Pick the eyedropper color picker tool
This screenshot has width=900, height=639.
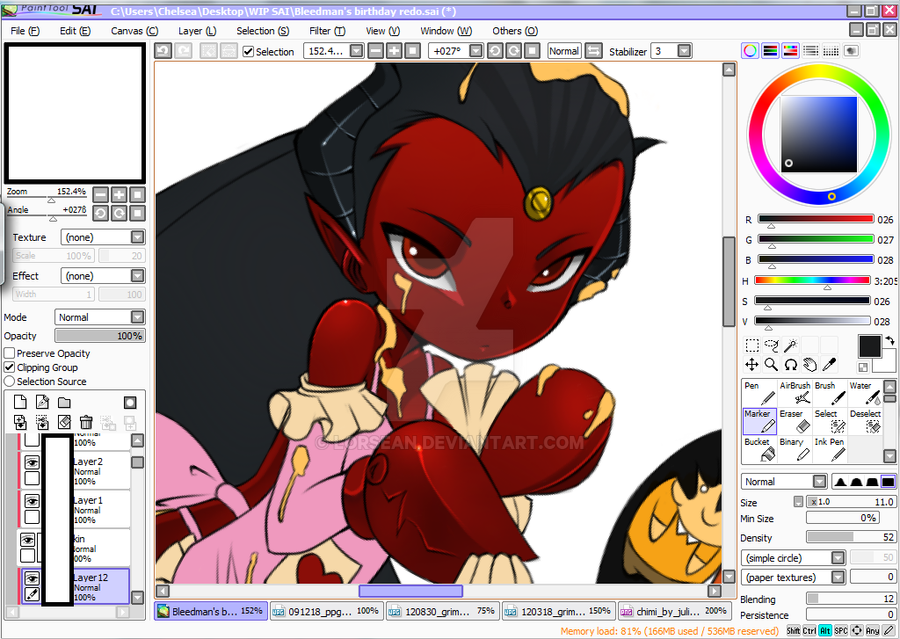click(x=829, y=365)
